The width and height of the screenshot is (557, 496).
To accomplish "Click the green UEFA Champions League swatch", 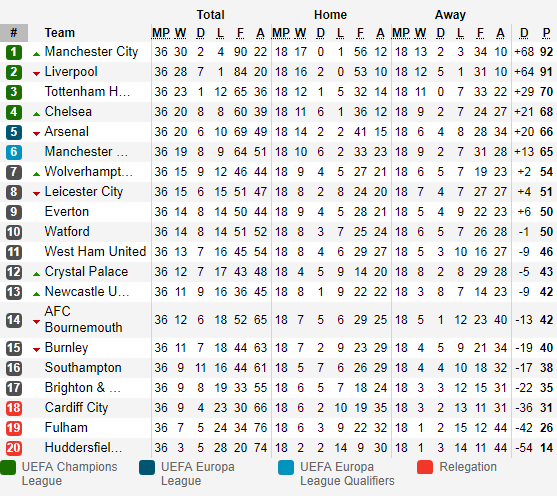I will (8, 468).
